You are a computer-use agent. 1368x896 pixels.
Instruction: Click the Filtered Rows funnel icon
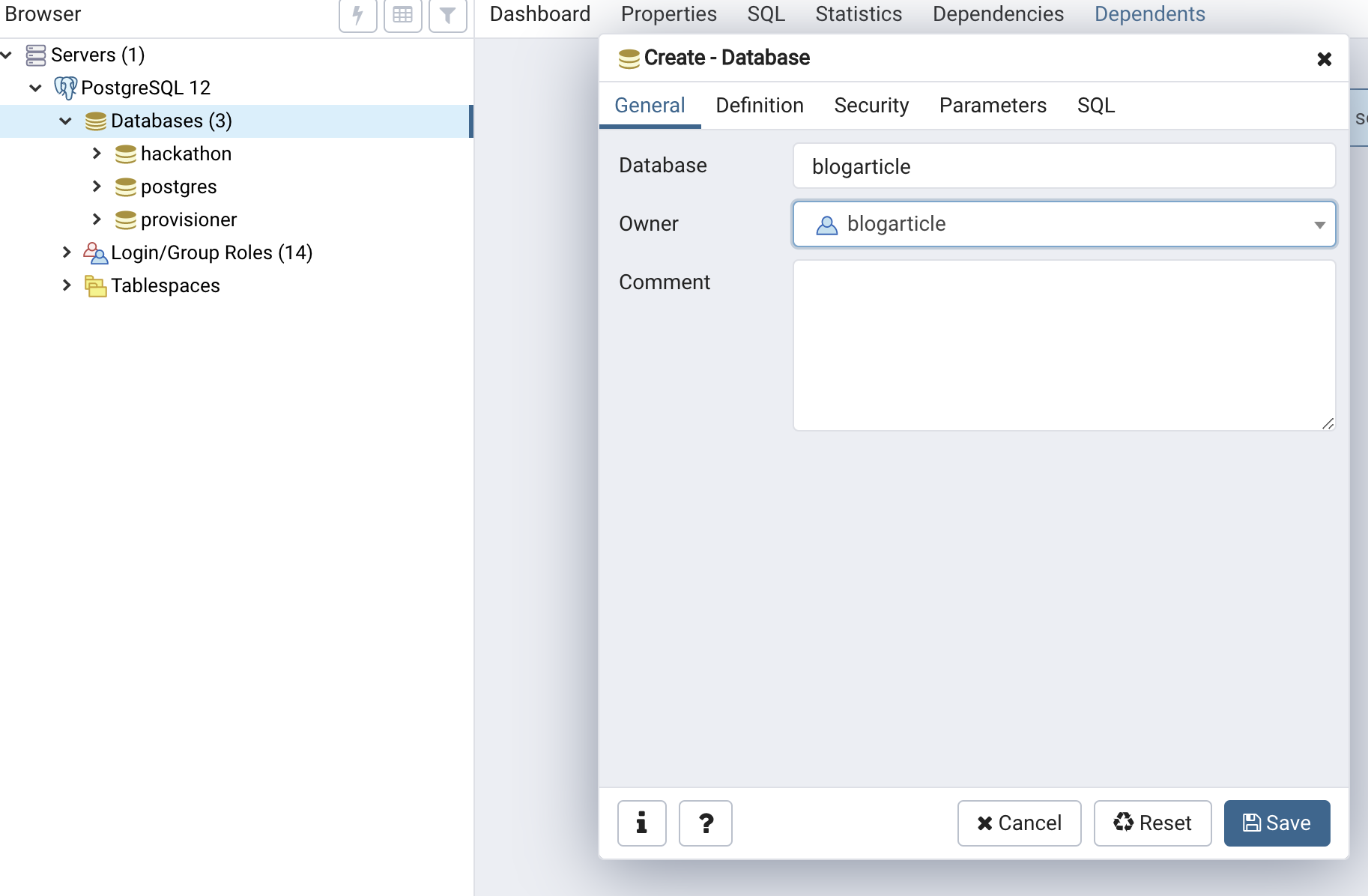tap(447, 14)
